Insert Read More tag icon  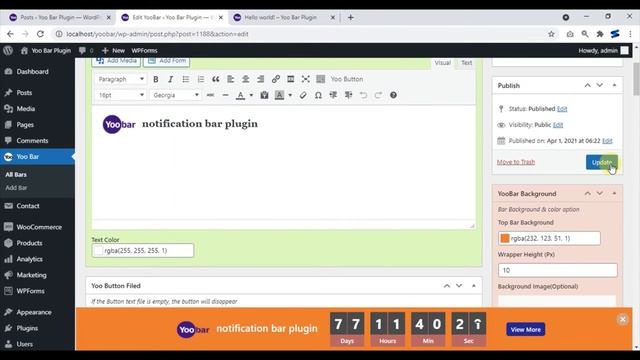pyautogui.click(x=291, y=79)
